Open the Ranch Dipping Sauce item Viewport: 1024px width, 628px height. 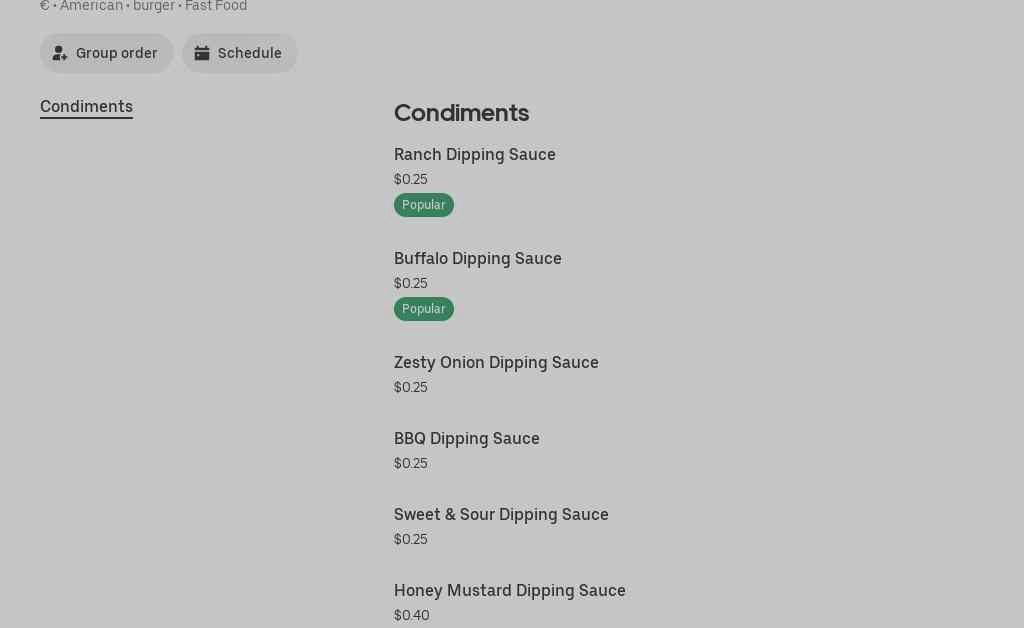pyautogui.click(x=474, y=155)
